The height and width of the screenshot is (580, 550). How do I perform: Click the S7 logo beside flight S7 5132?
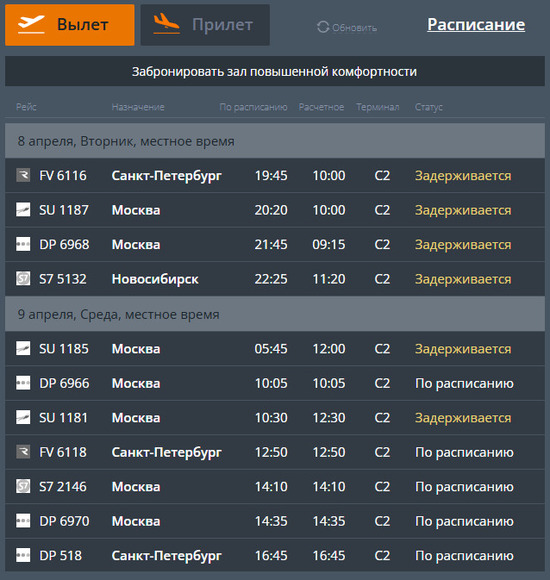[x=23, y=279]
